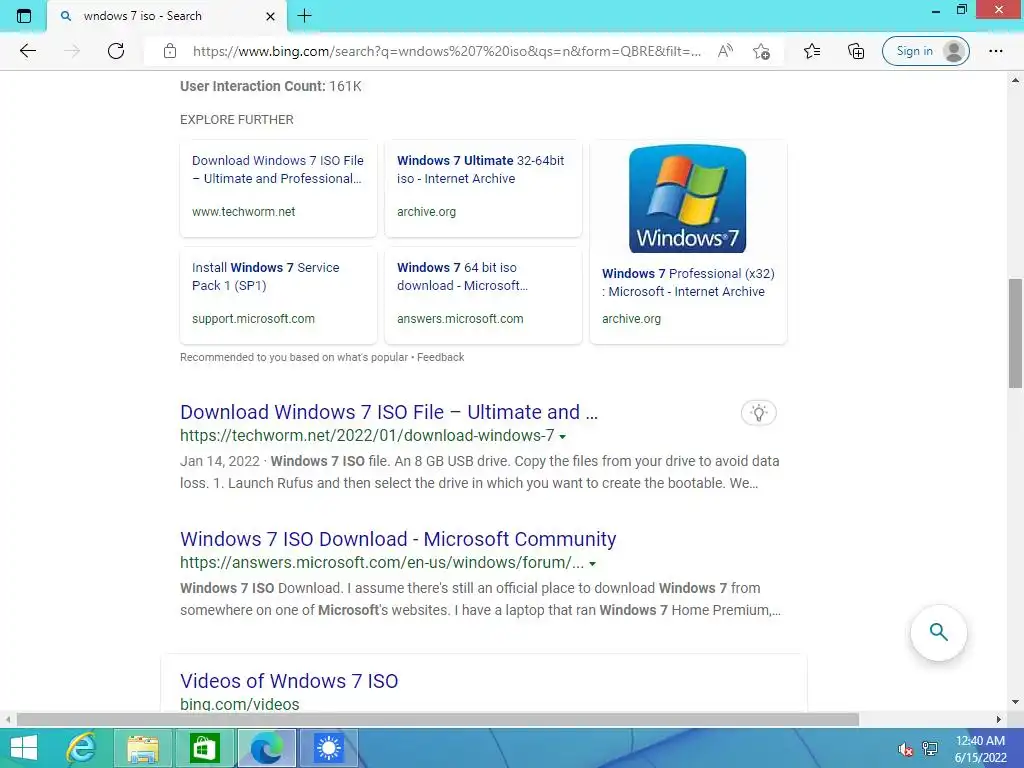The height and width of the screenshot is (768, 1024).
Task: Click the 'www.techworm.net' card source text
Action: tap(244, 212)
